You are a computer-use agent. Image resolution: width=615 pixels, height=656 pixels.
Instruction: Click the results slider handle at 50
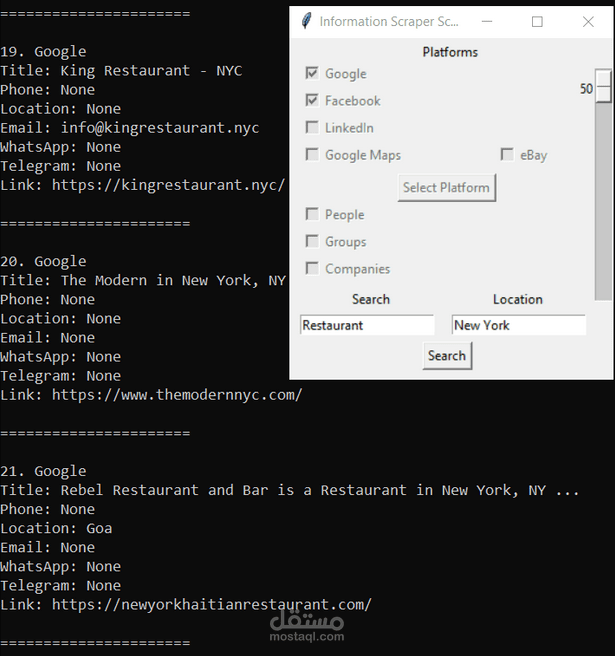click(603, 87)
